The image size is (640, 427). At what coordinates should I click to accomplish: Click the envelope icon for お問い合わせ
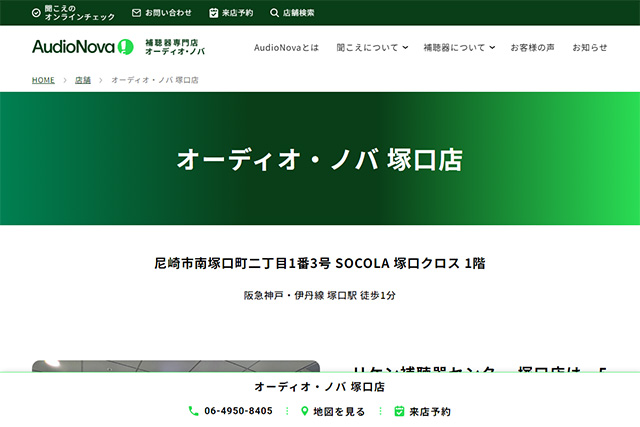pos(137,13)
